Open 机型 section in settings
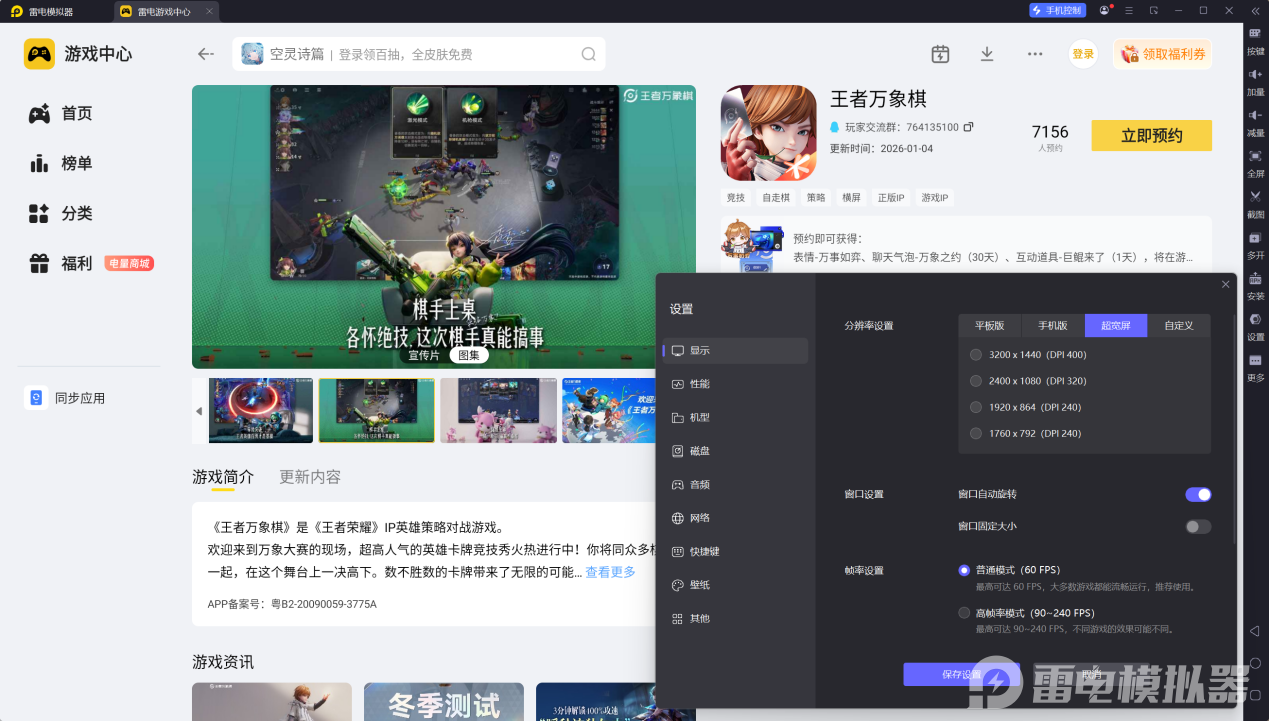The height and width of the screenshot is (721, 1269). pyautogui.click(x=735, y=417)
